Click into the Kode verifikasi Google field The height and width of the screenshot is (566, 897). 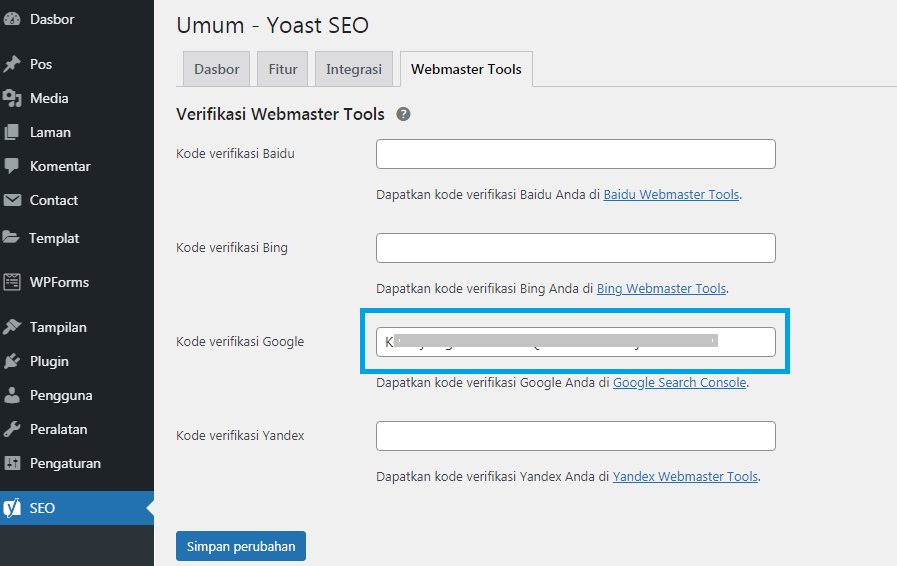[575, 342]
